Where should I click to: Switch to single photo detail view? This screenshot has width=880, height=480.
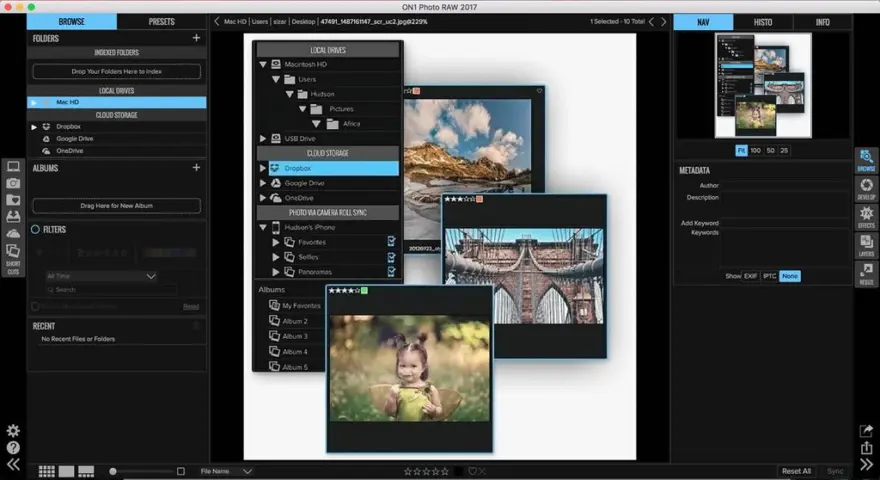pyautogui.click(x=66, y=472)
